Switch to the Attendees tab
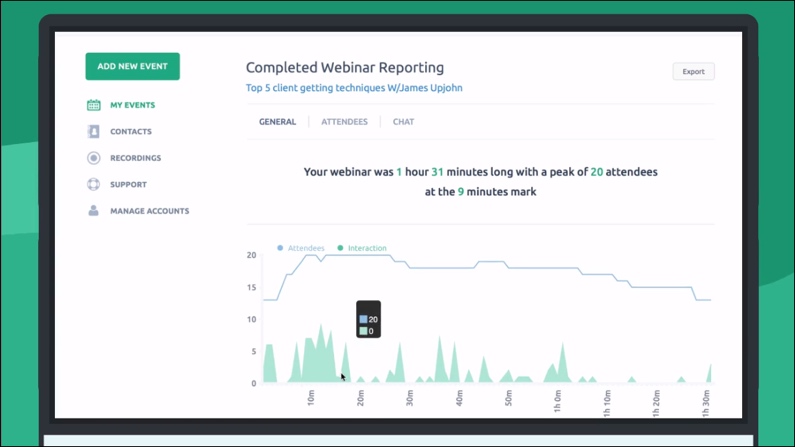 click(x=344, y=122)
